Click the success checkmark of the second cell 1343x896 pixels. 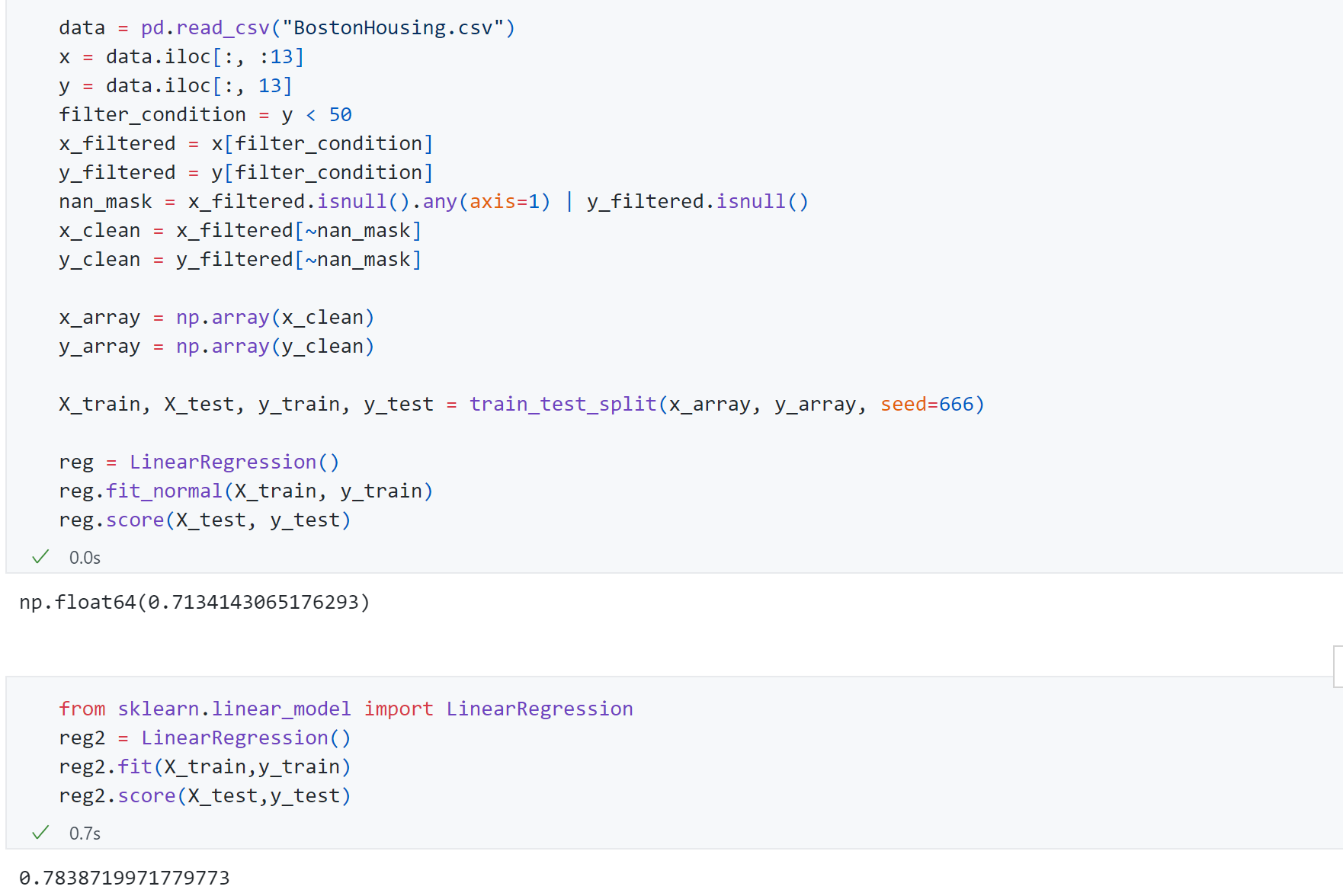[x=40, y=833]
